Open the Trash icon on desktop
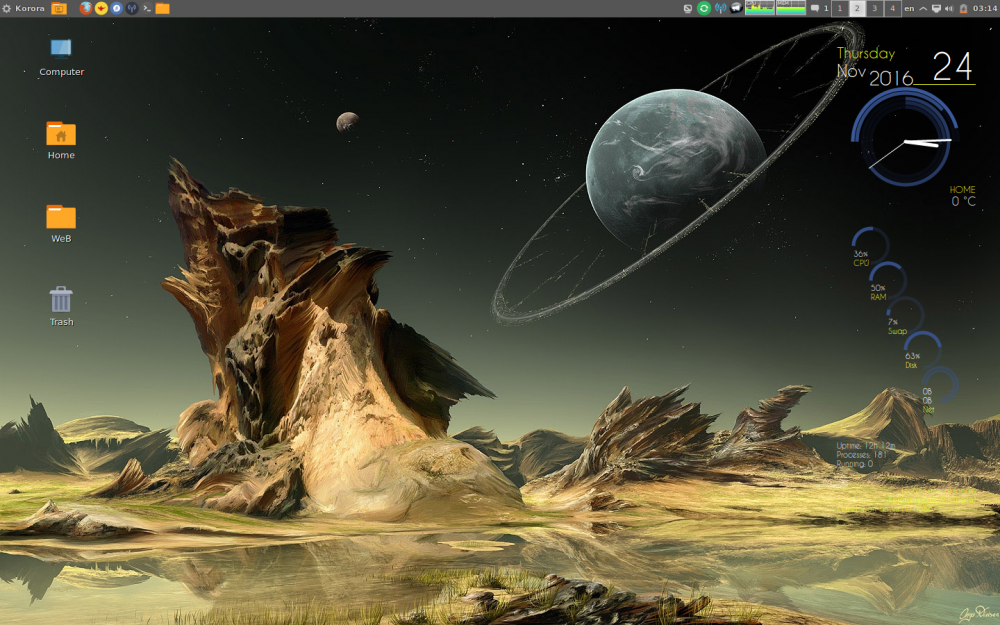1000x625 pixels. pos(61,307)
